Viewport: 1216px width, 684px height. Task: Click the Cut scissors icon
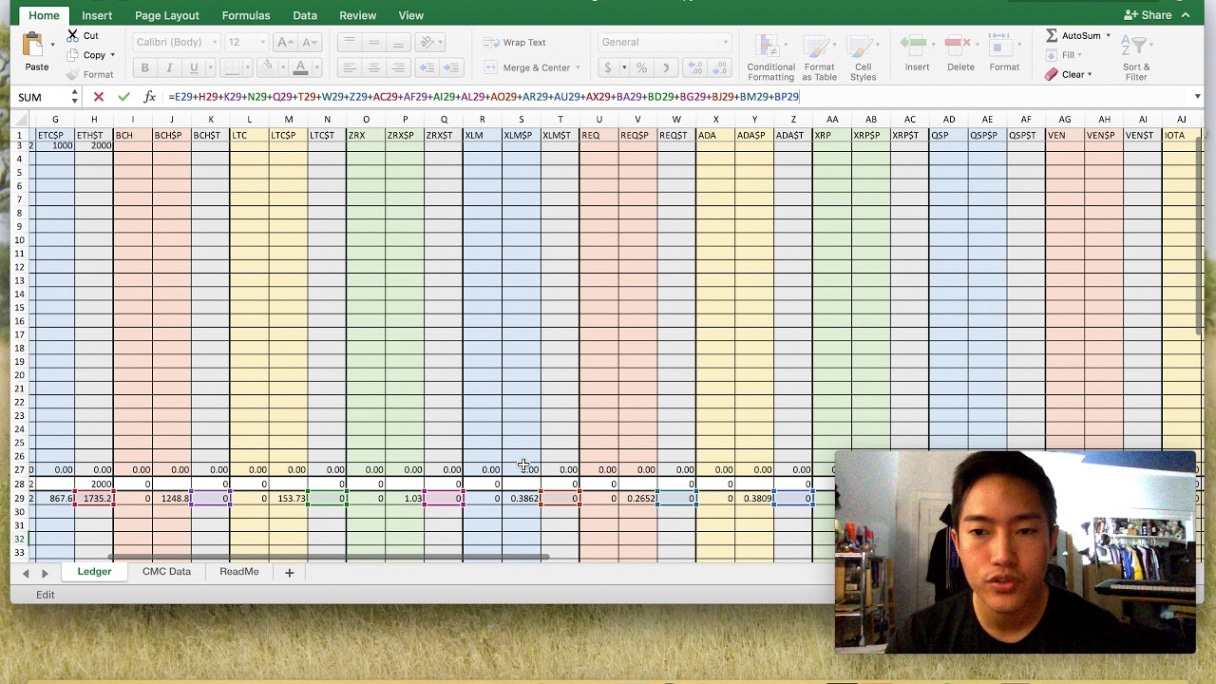pyautogui.click(x=73, y=35)
